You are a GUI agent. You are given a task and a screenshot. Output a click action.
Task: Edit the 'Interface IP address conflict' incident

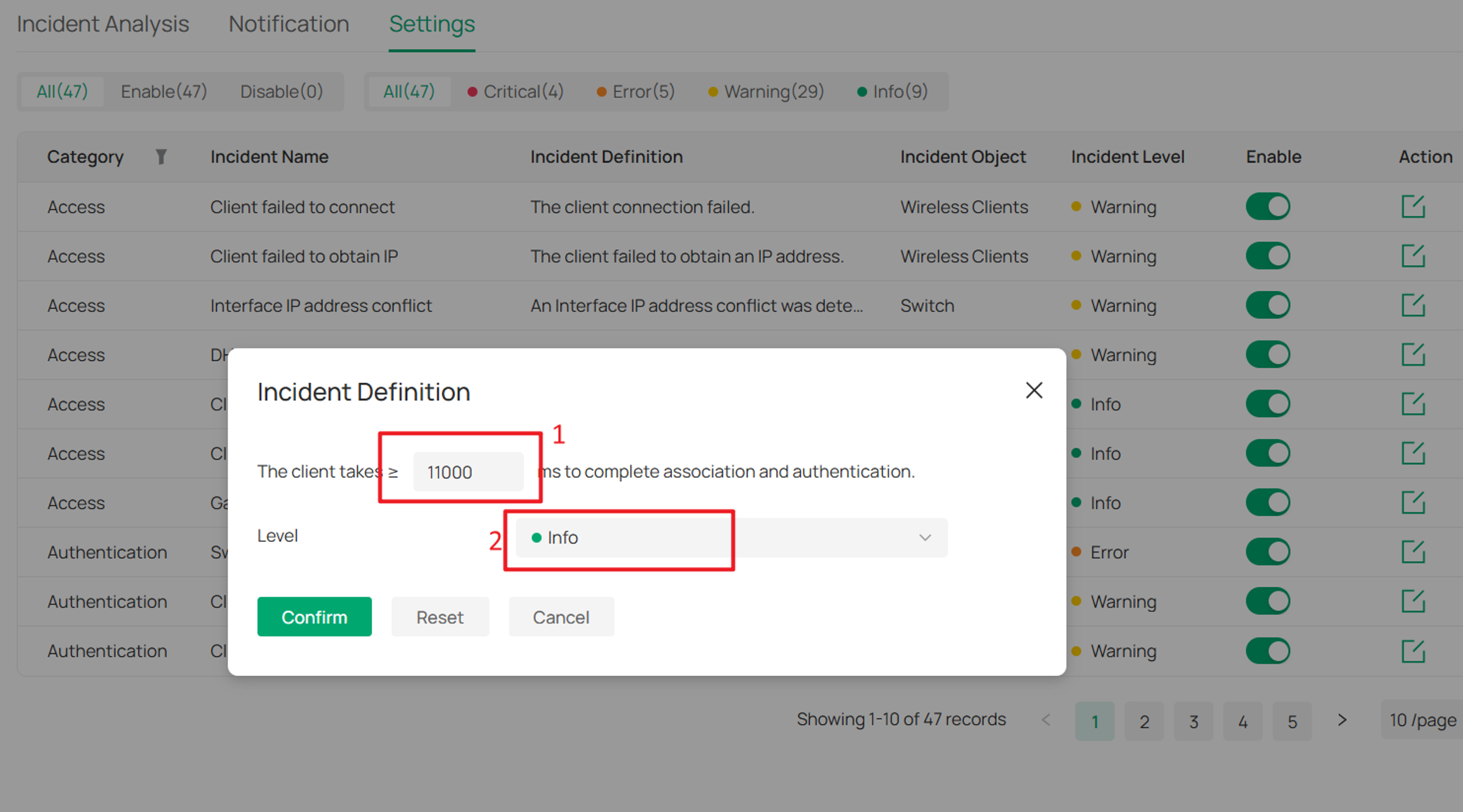pos(1412,305)
